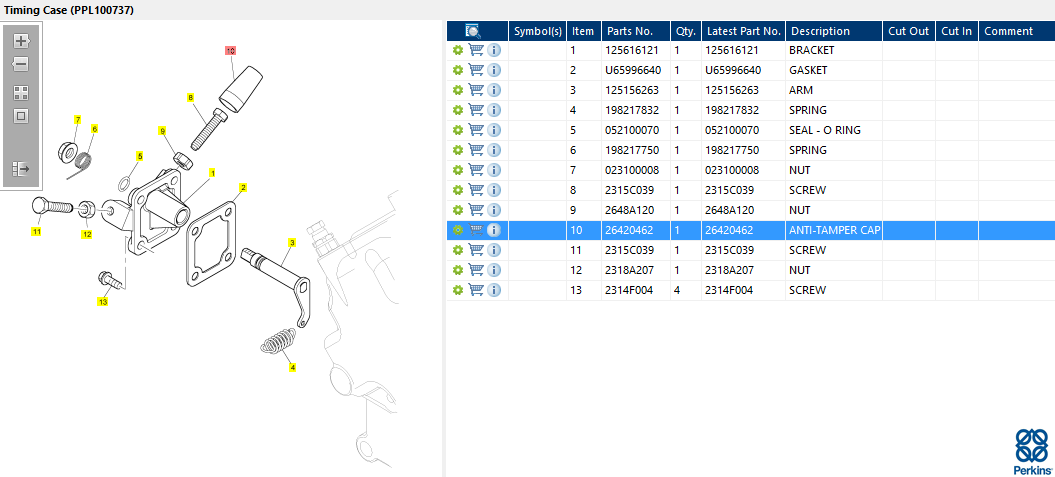Click green gear icon for GASKET row
This screenshot has width=1055, height=477.
click(458, 70)
